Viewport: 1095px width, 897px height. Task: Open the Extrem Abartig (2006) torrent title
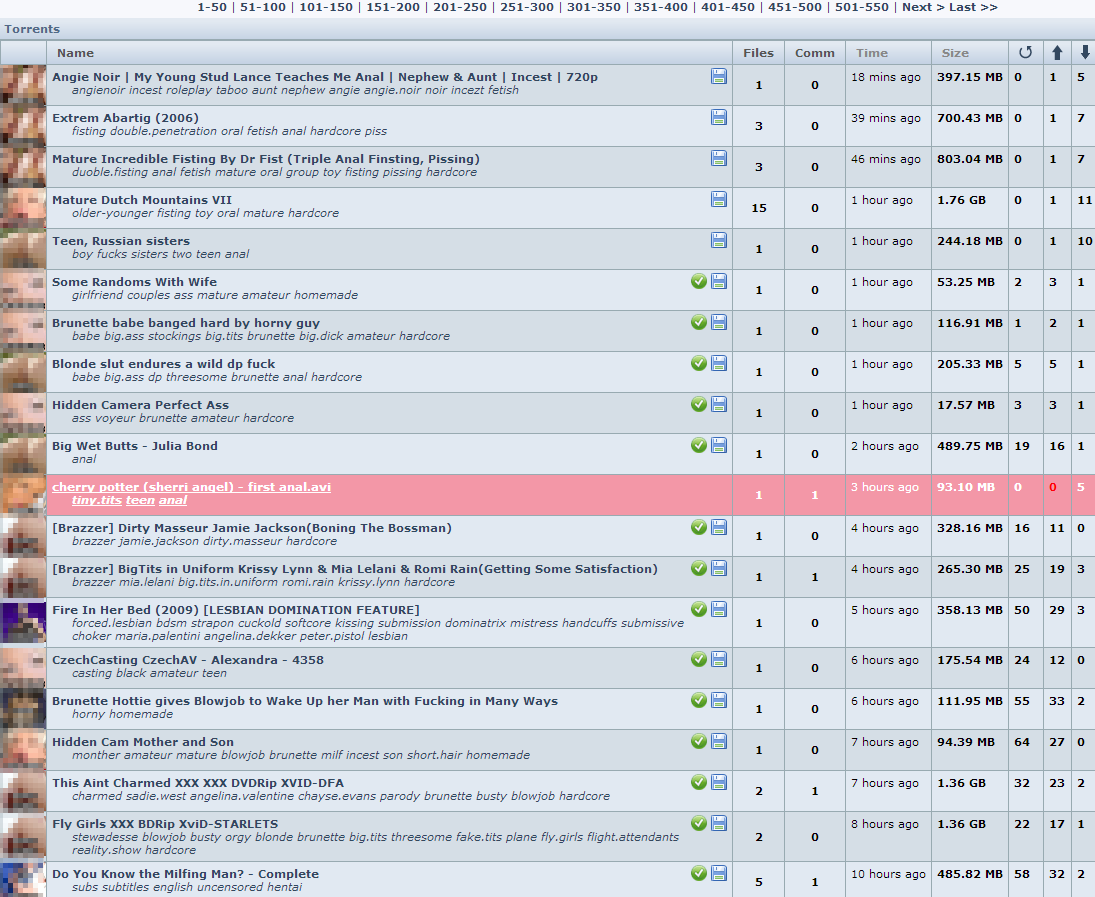click(x=125, y=118)
